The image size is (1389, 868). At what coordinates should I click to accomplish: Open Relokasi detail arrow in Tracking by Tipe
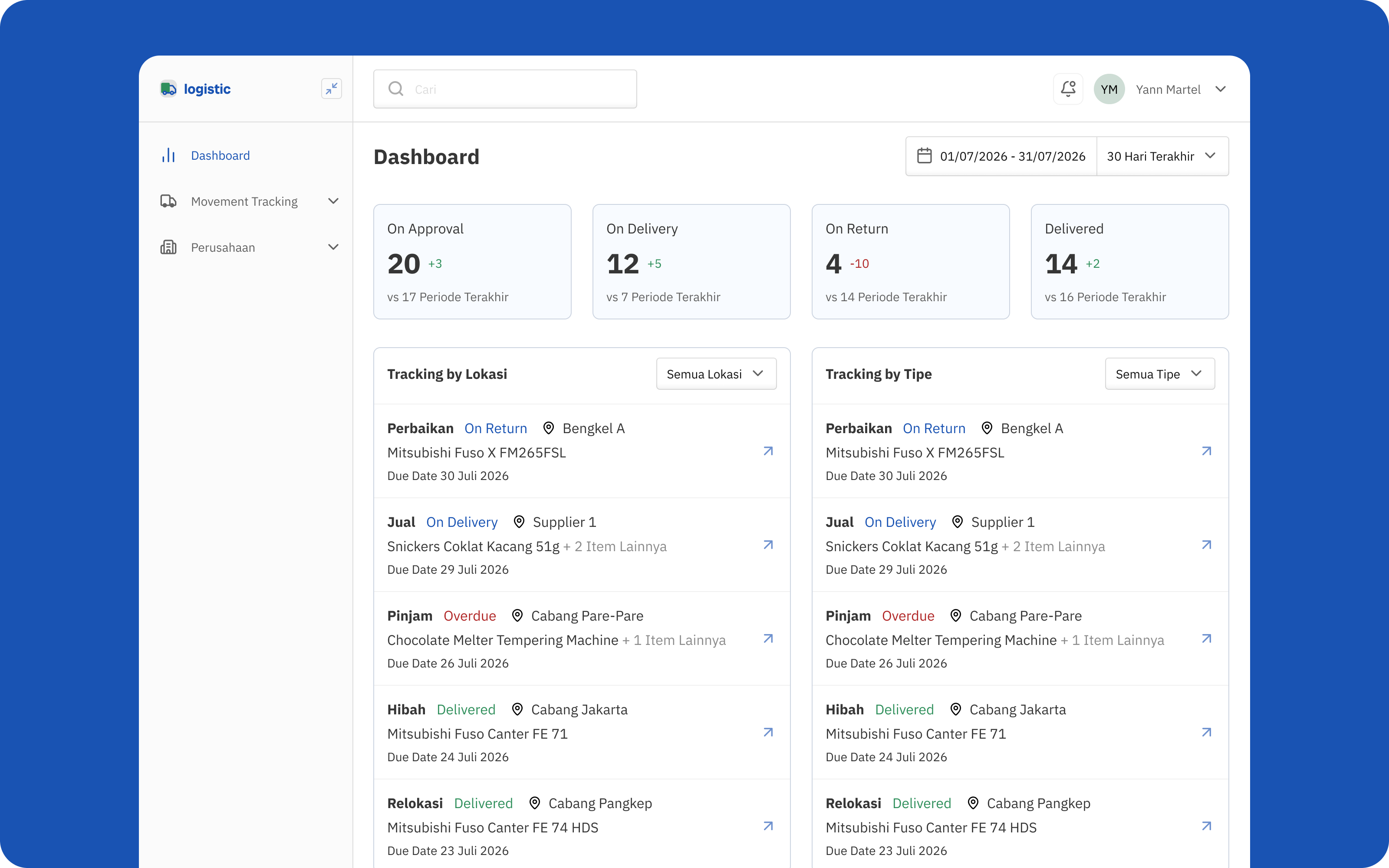tap(1207, 825)
